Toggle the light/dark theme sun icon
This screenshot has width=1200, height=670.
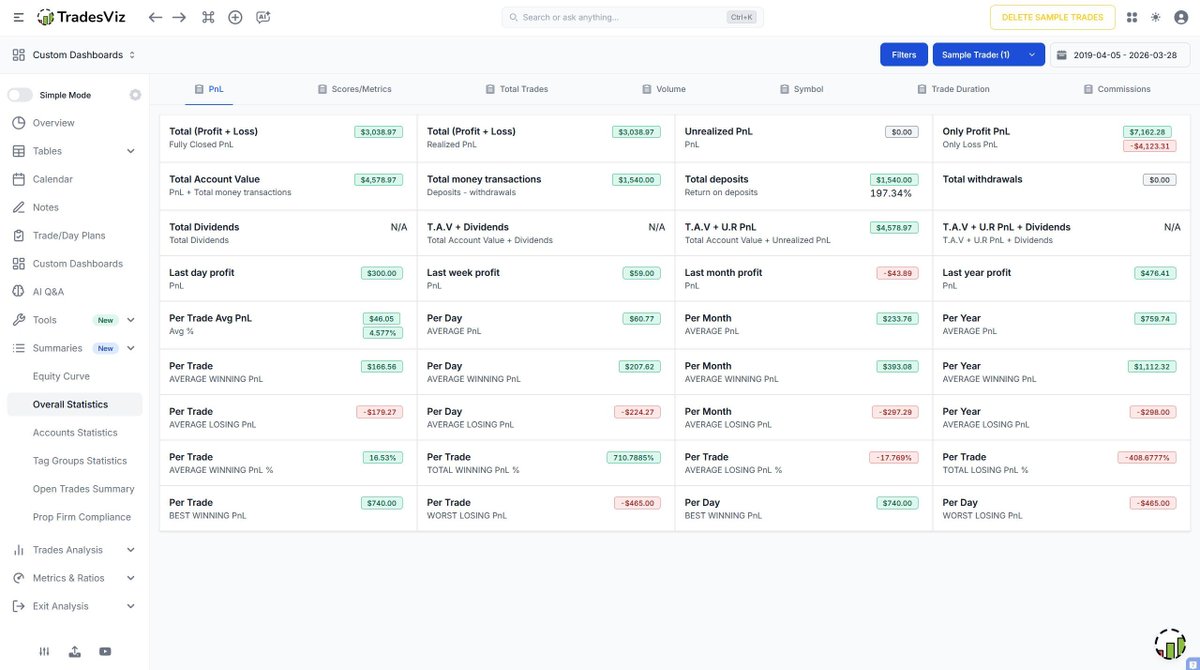click(1156, 17)
